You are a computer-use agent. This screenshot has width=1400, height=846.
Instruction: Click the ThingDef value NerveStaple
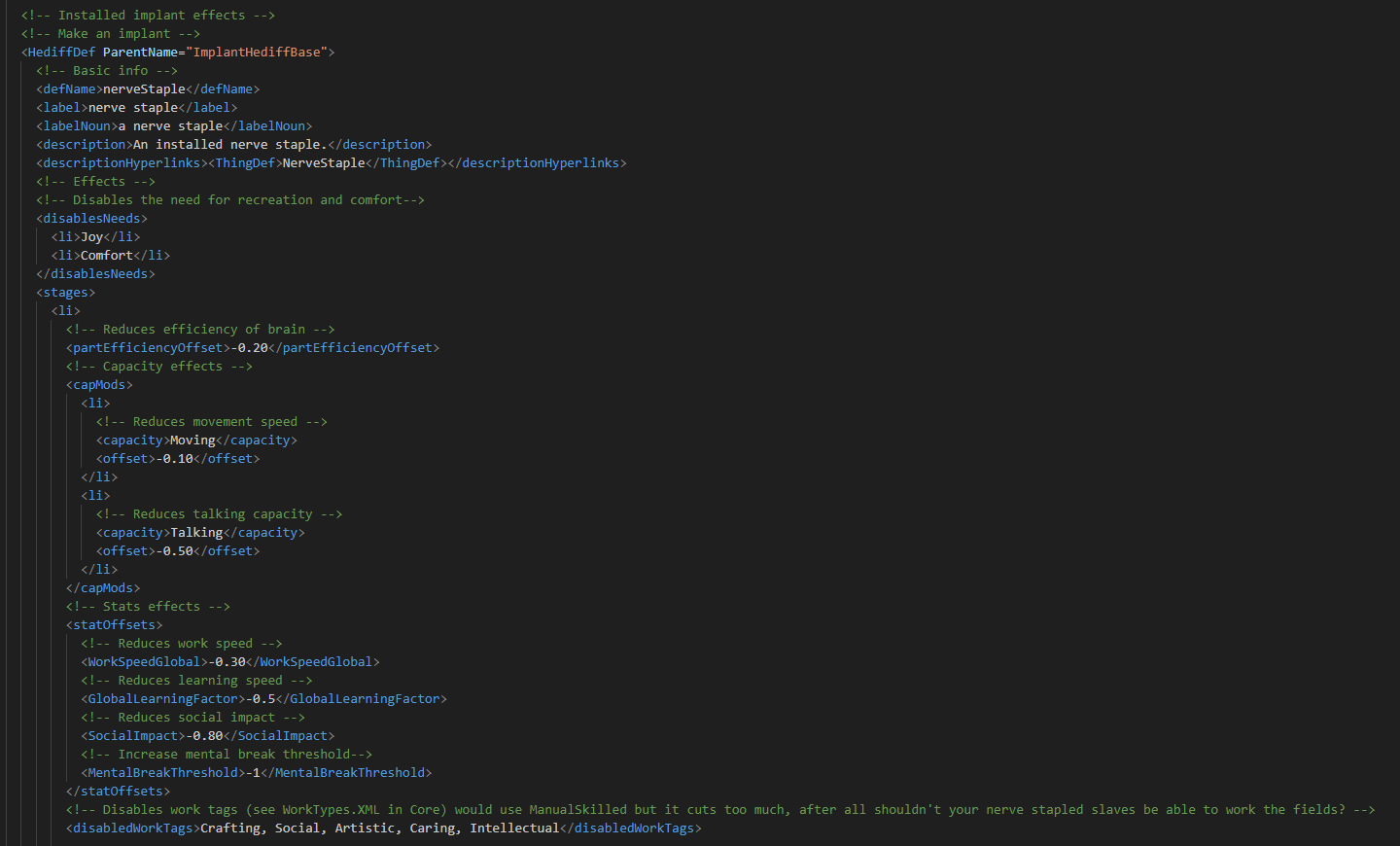(x=324, y=163)
